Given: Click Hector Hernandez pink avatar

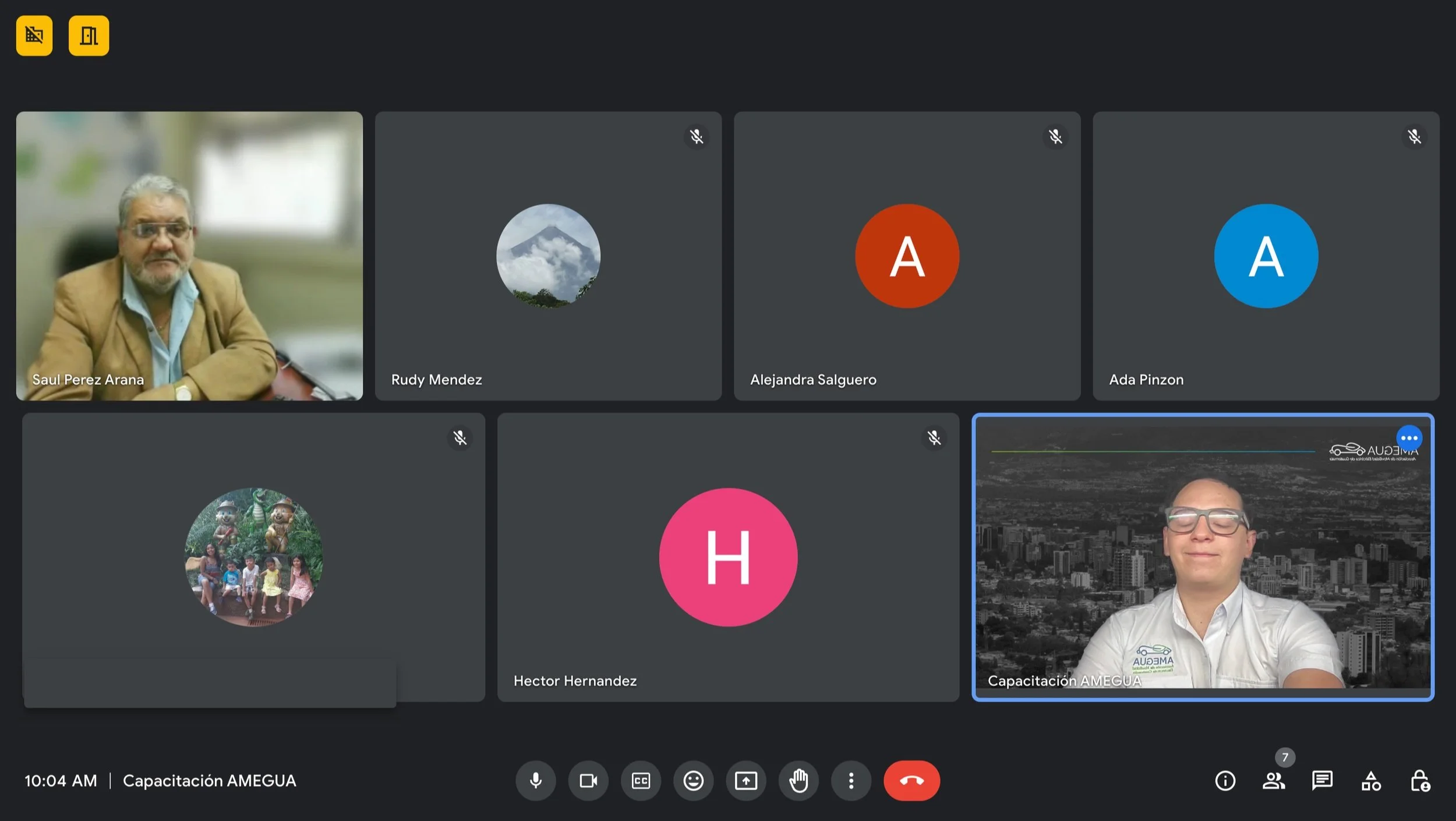Looking at the screenshot, I should [728, 557].
